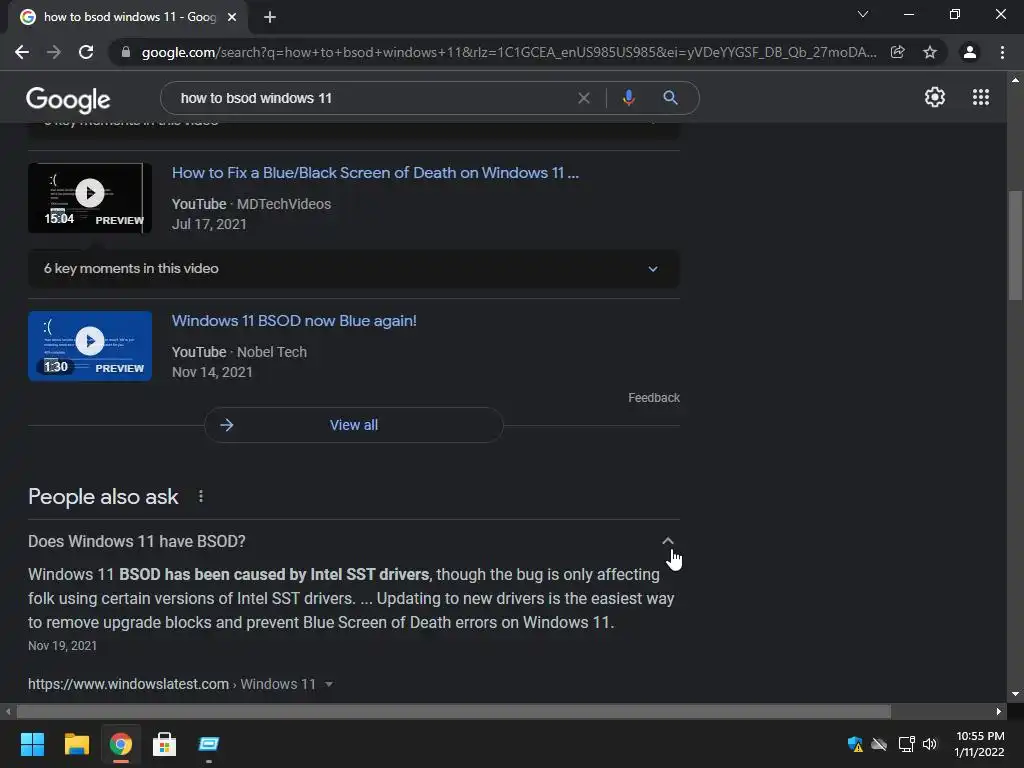Click the vertical scrollbar up arrow

pyautogui.click(x=1015, y=80)
